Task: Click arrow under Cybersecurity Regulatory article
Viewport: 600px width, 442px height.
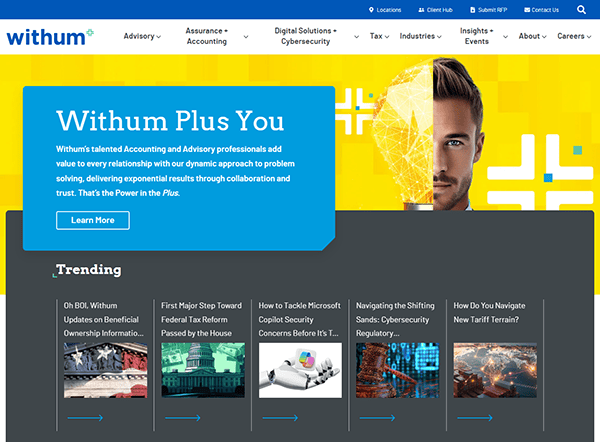Action: pos(377,418)
